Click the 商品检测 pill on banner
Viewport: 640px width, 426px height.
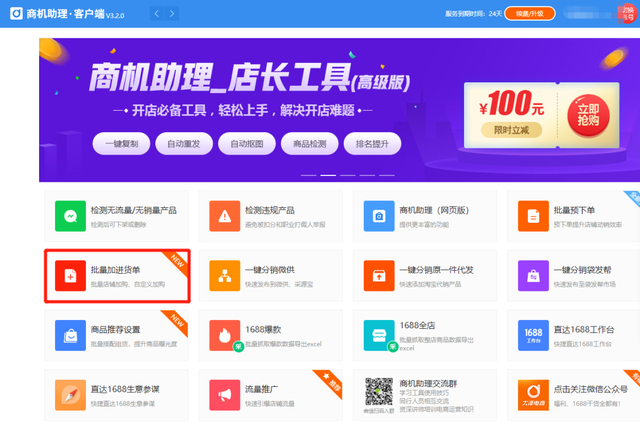click(x=309, y=144)
